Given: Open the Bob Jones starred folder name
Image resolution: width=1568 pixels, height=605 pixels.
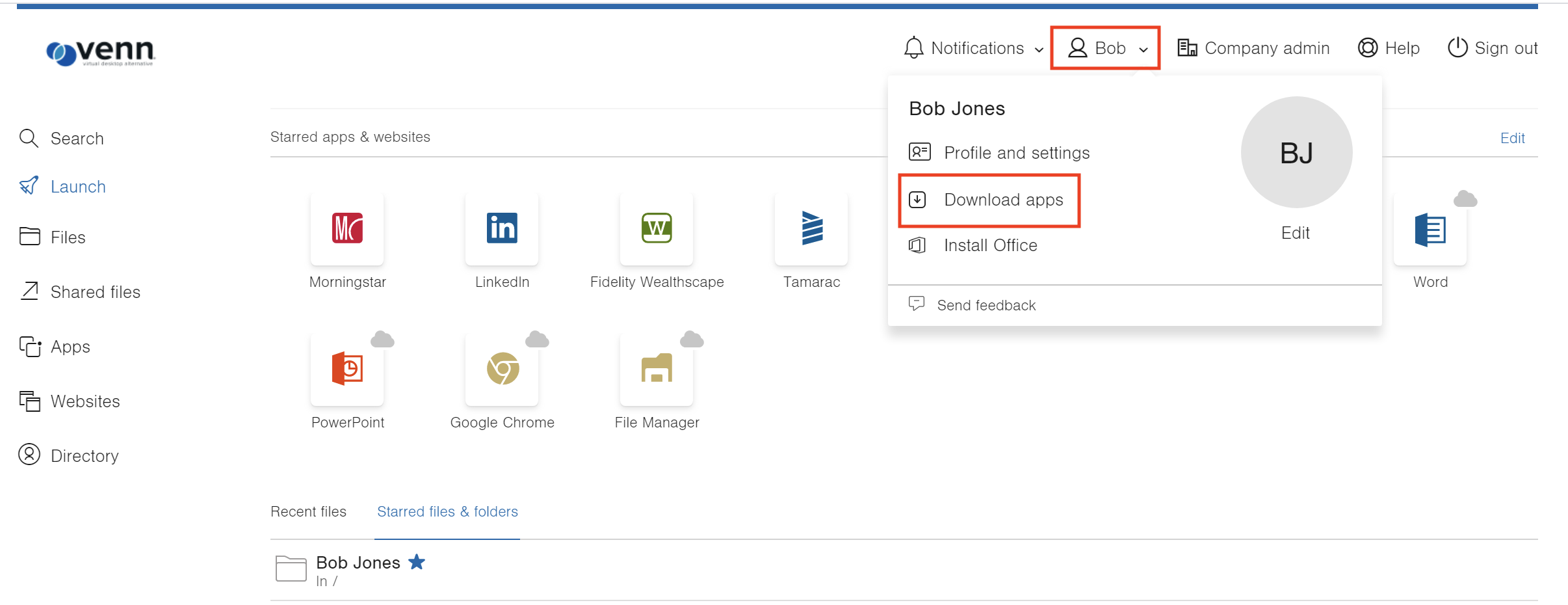Looking at the screenshot, I should click(x=358, y=562).
